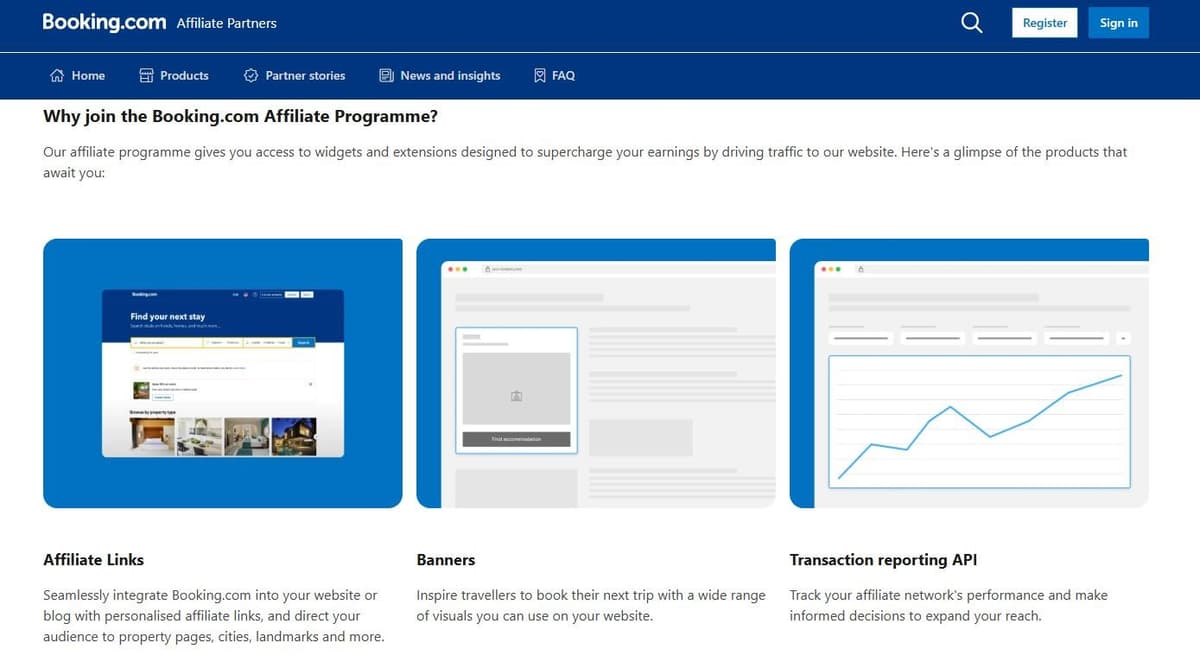The image size is (1200, 657).
Task: Click the Booking.com logo
Action: click(104, 22)
